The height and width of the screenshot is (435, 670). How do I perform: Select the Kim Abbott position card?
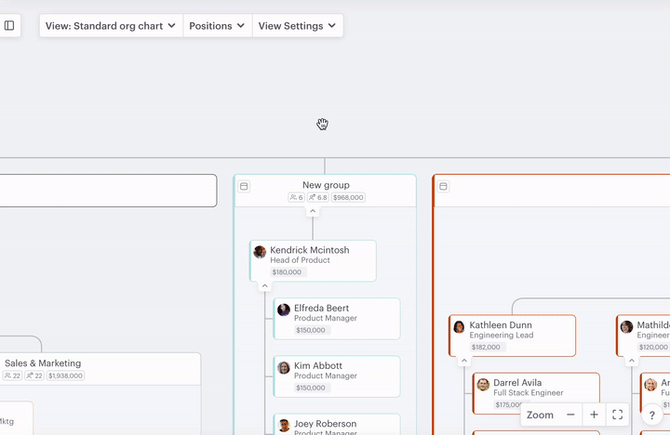coord(337,376)
